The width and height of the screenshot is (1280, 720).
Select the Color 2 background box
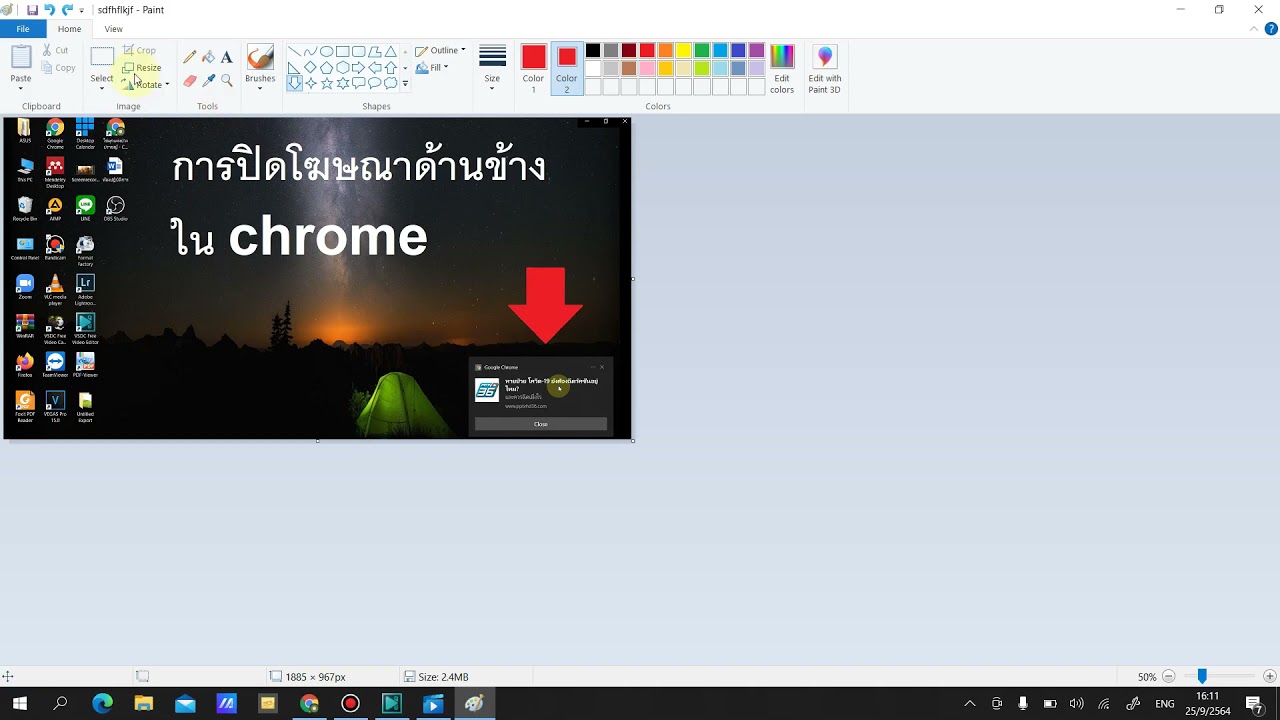[x=567, y=69]
